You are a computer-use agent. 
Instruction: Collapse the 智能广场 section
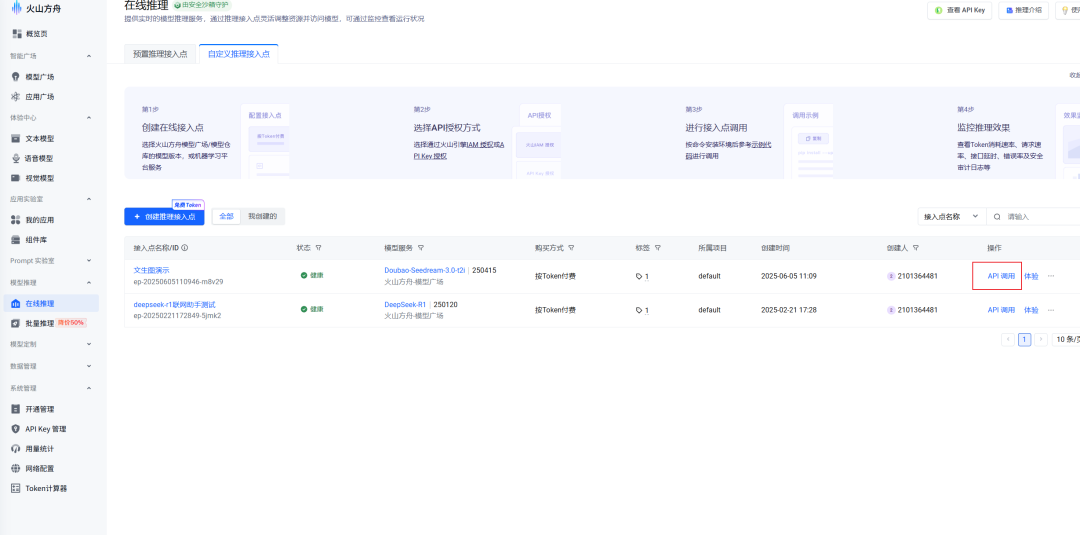tap(89, 56)
